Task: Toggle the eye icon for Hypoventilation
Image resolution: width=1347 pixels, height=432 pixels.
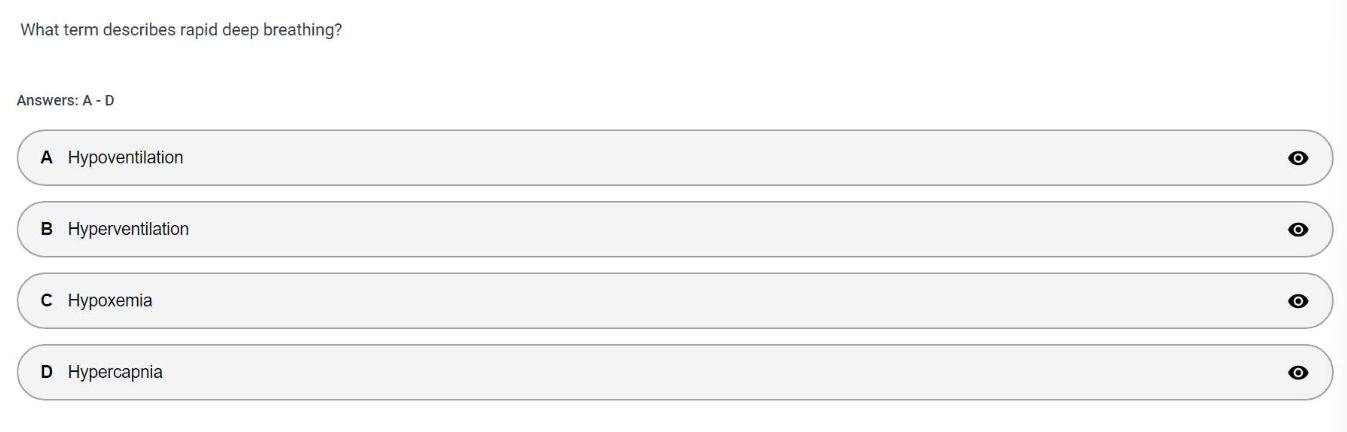Action: click(1298, 158)
